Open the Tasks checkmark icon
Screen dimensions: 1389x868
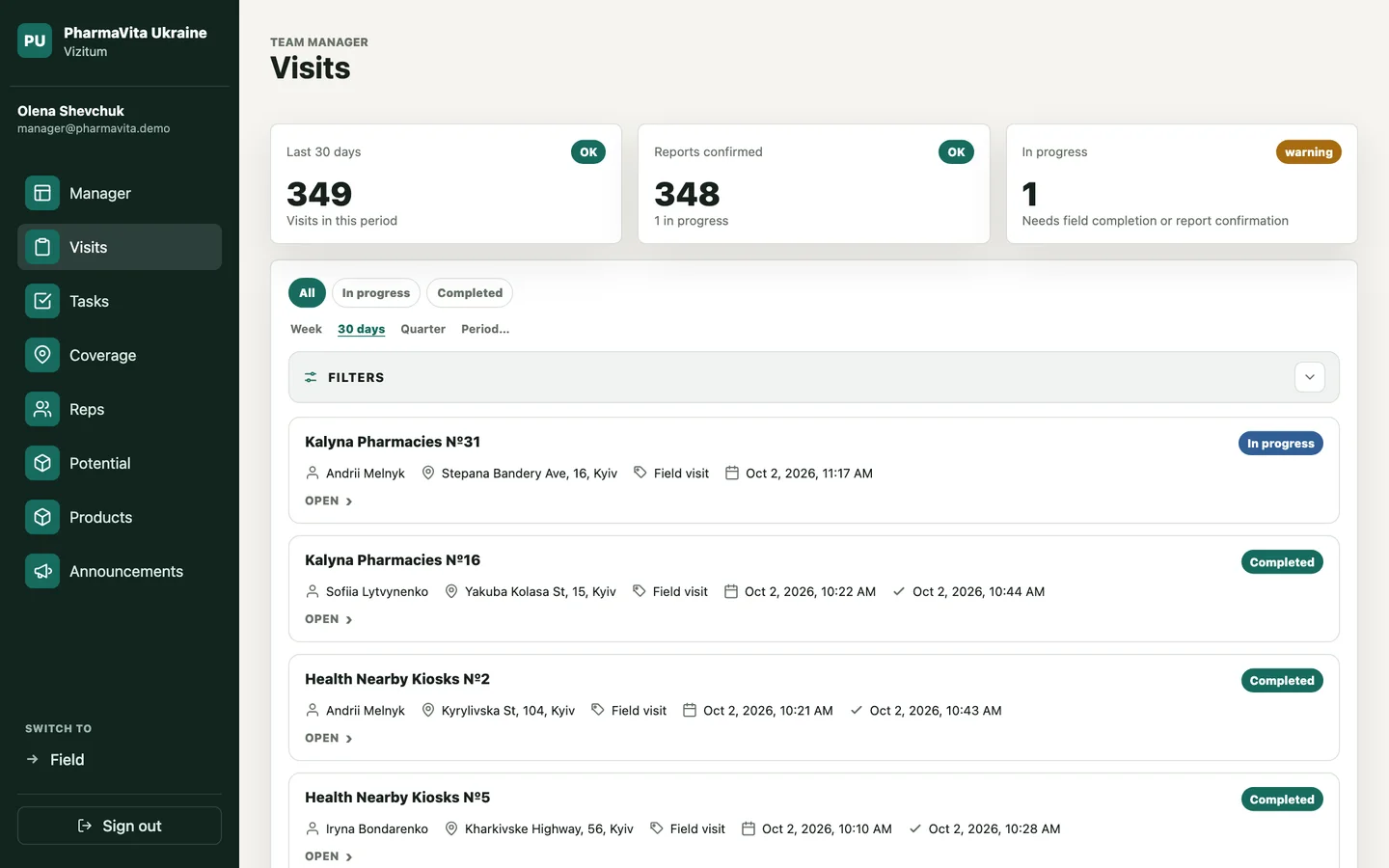pos(42,301)
